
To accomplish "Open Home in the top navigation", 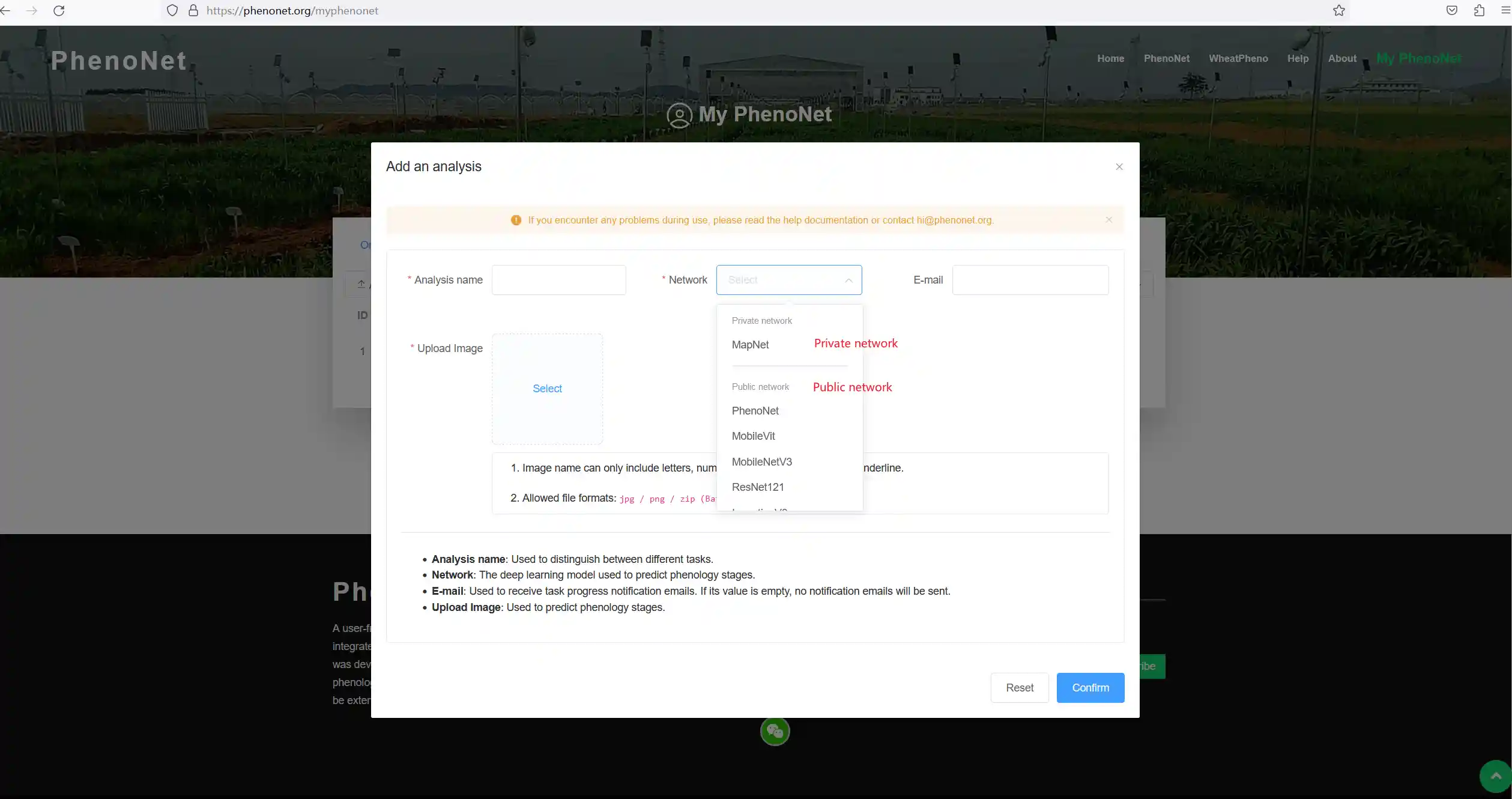I will click(1110, 58).
